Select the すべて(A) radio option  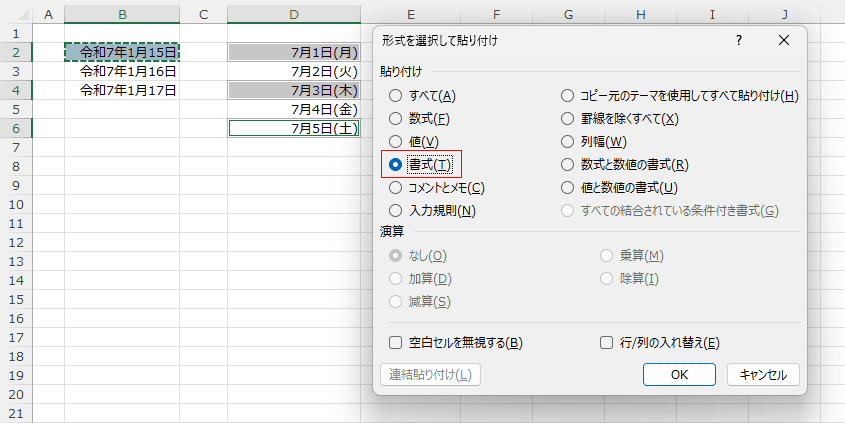395,96
